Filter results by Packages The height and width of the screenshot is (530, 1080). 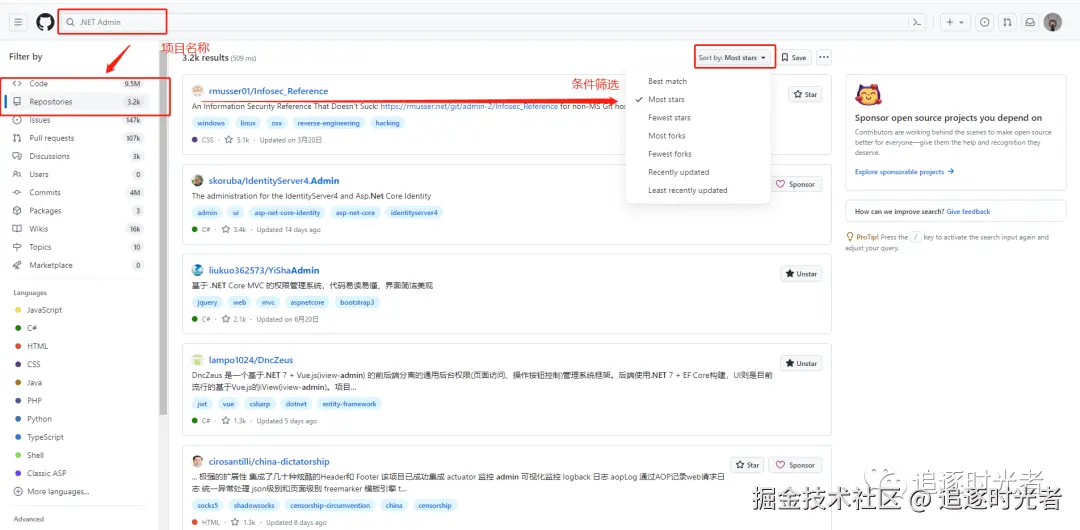(x=77, y=210)
